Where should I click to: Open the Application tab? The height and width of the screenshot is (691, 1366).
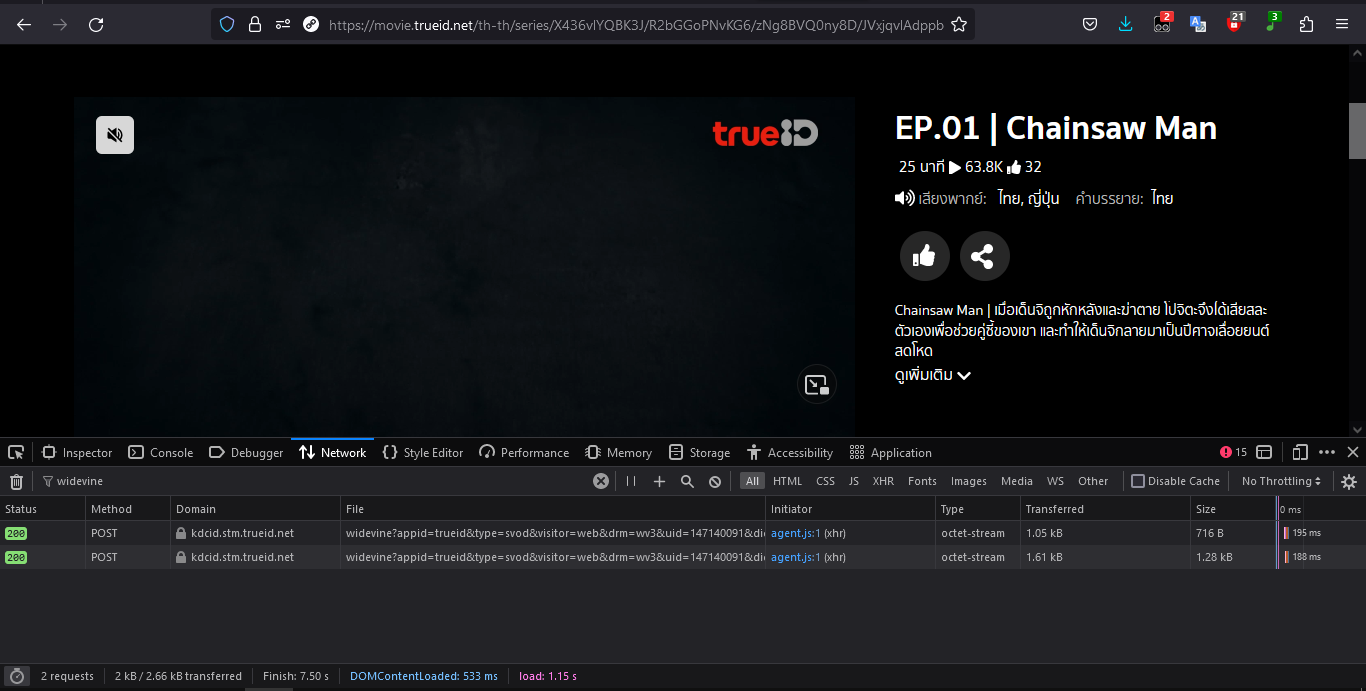coord(890,453)
